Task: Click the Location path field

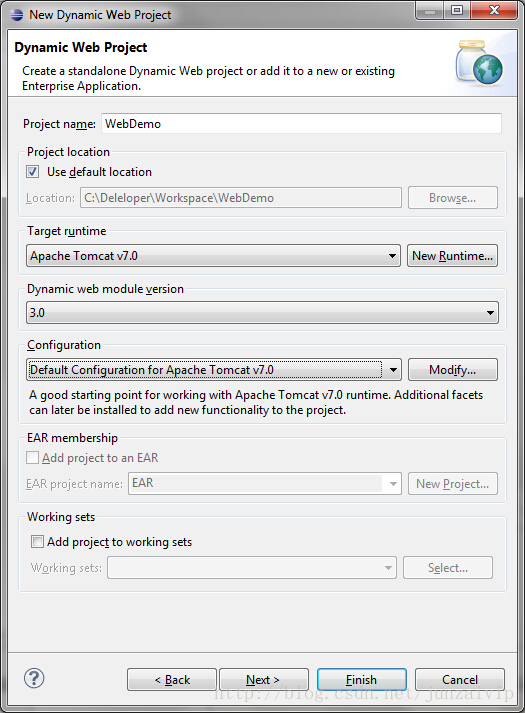Action: [x=241, y=198]
